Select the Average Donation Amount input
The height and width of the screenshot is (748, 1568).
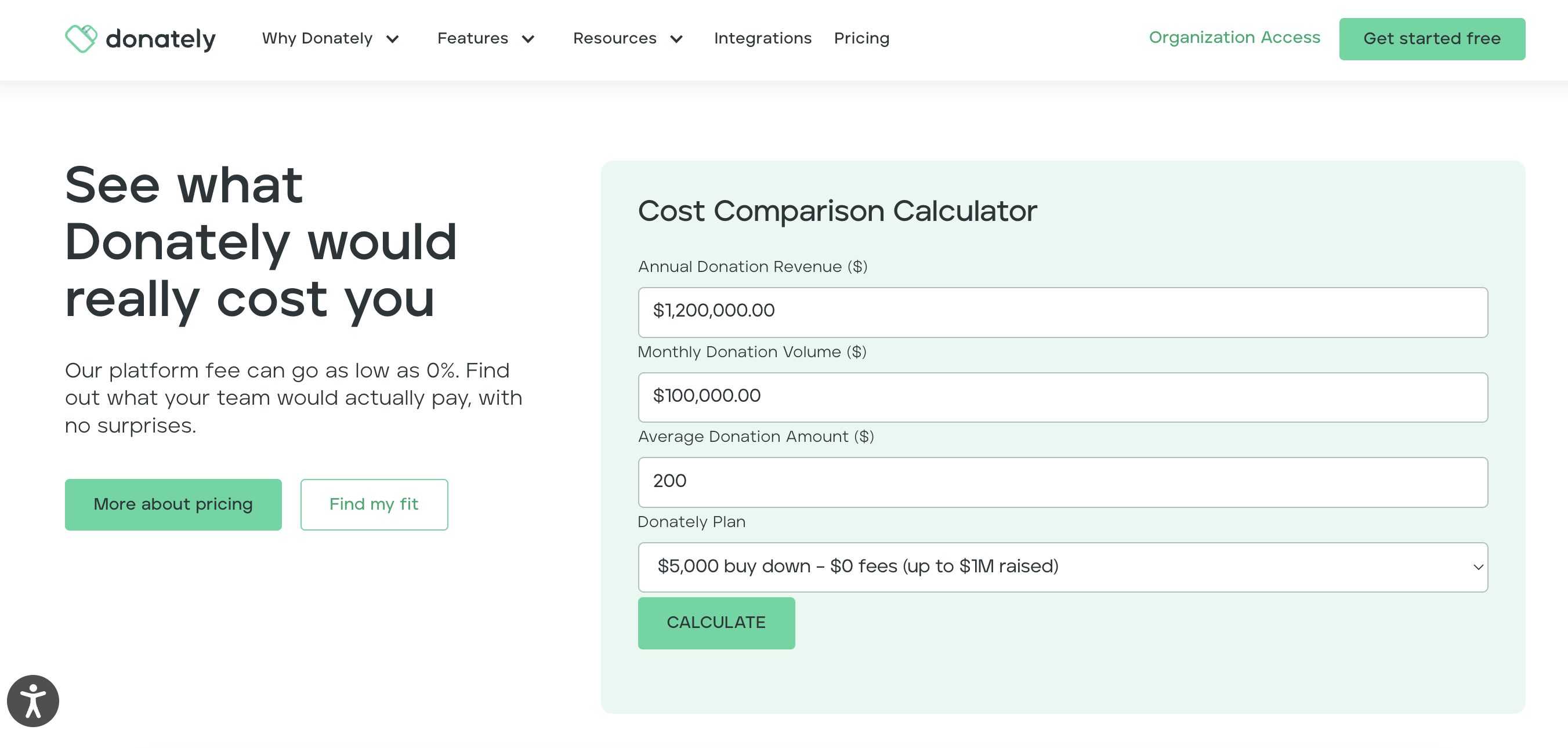(x=1062, y=482)
